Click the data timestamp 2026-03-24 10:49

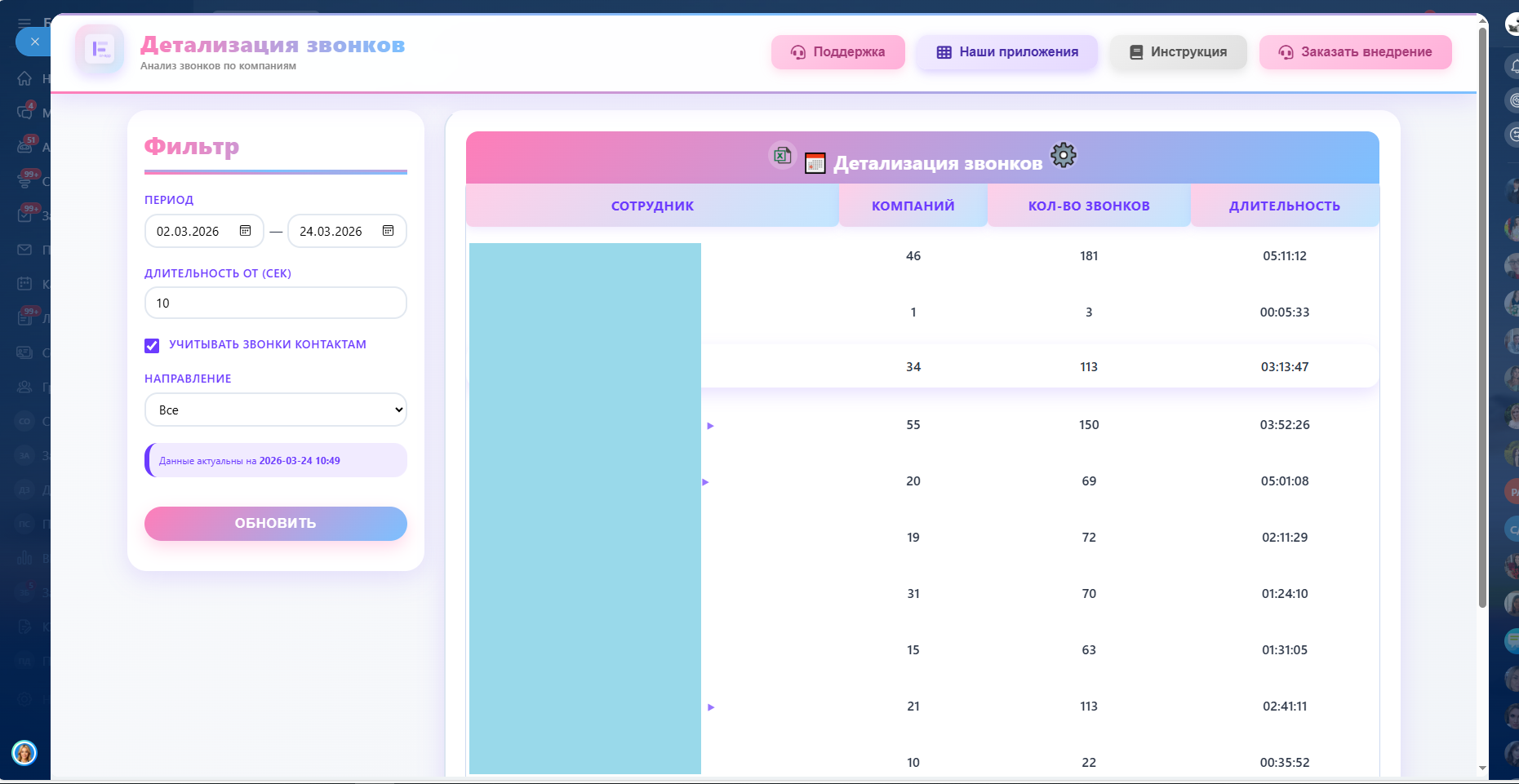pyautogui.click(x=300, y=461)
